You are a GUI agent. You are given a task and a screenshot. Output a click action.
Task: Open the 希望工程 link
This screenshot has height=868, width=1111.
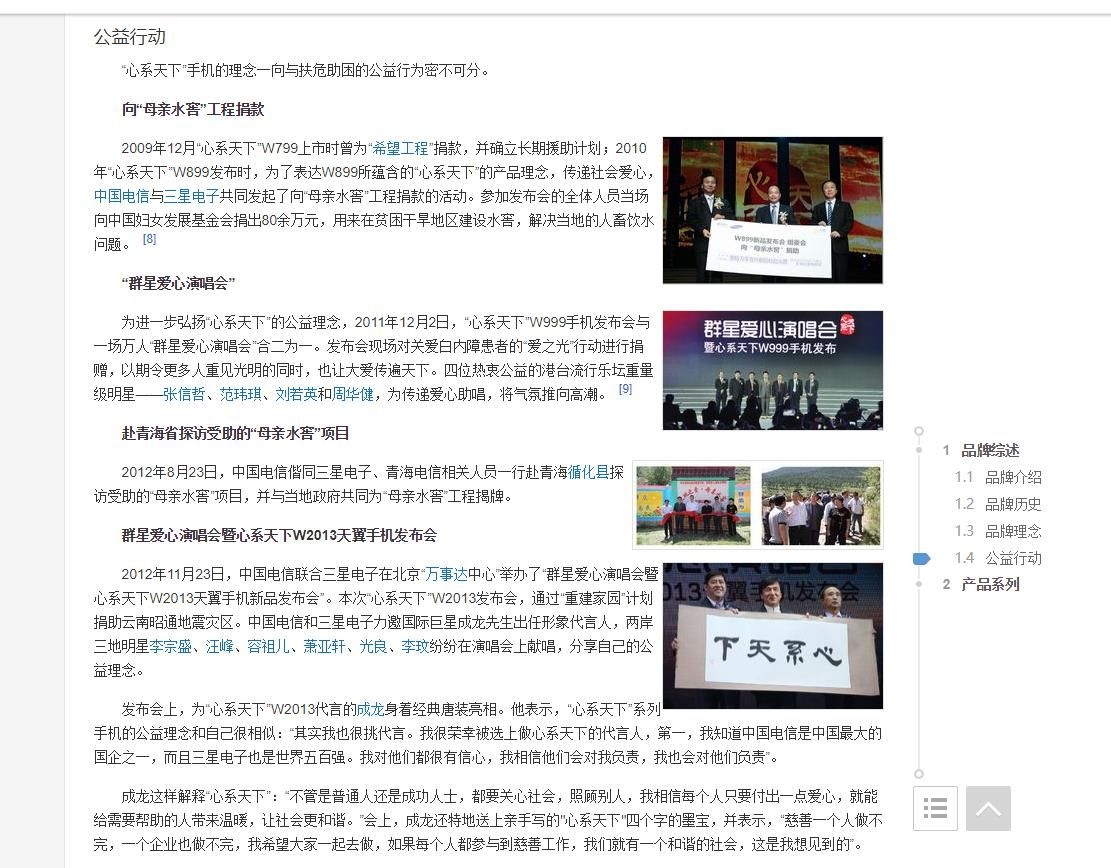click(x=400, y=148)
